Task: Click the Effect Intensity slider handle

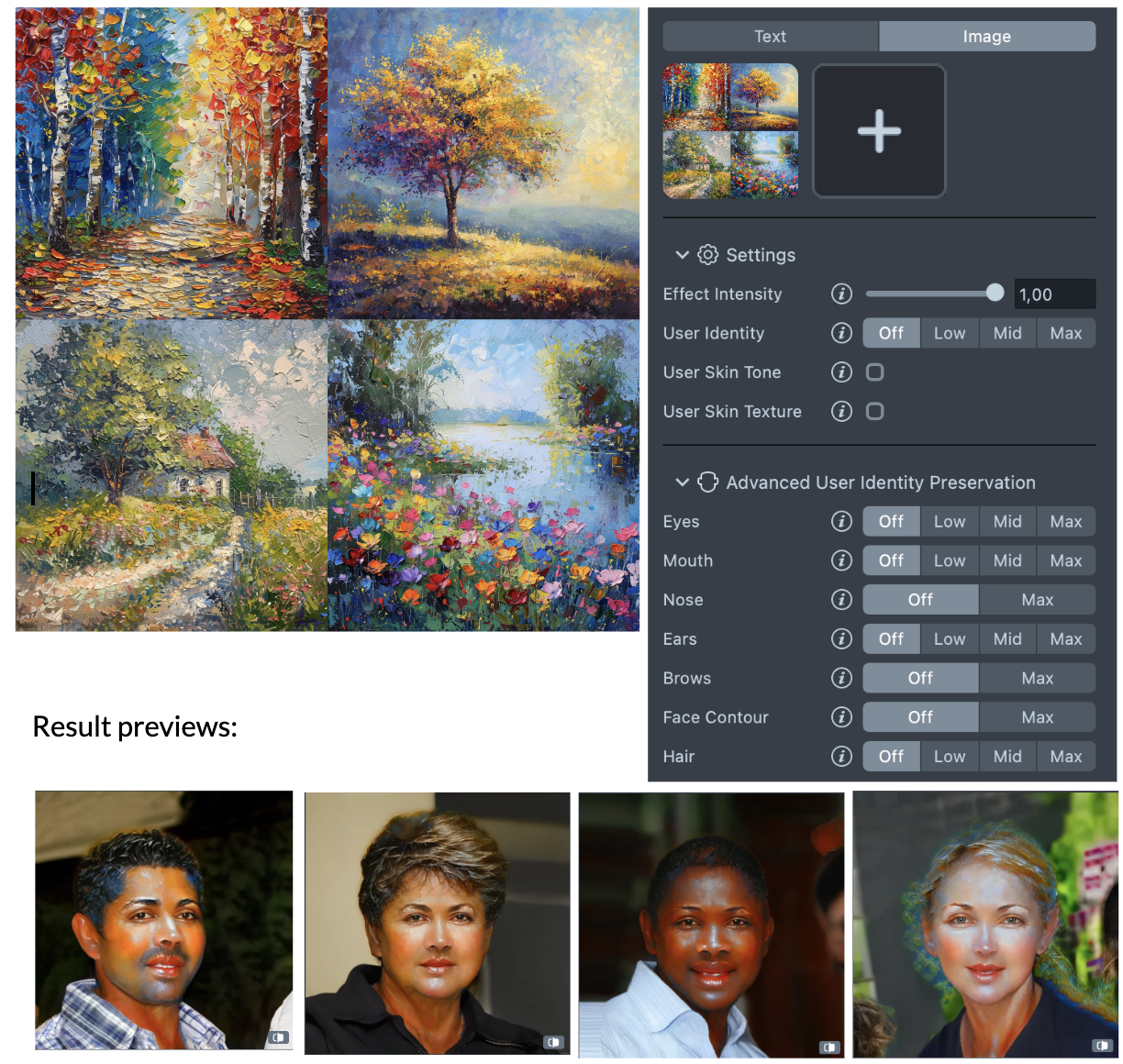Action: tap(995, 293)
